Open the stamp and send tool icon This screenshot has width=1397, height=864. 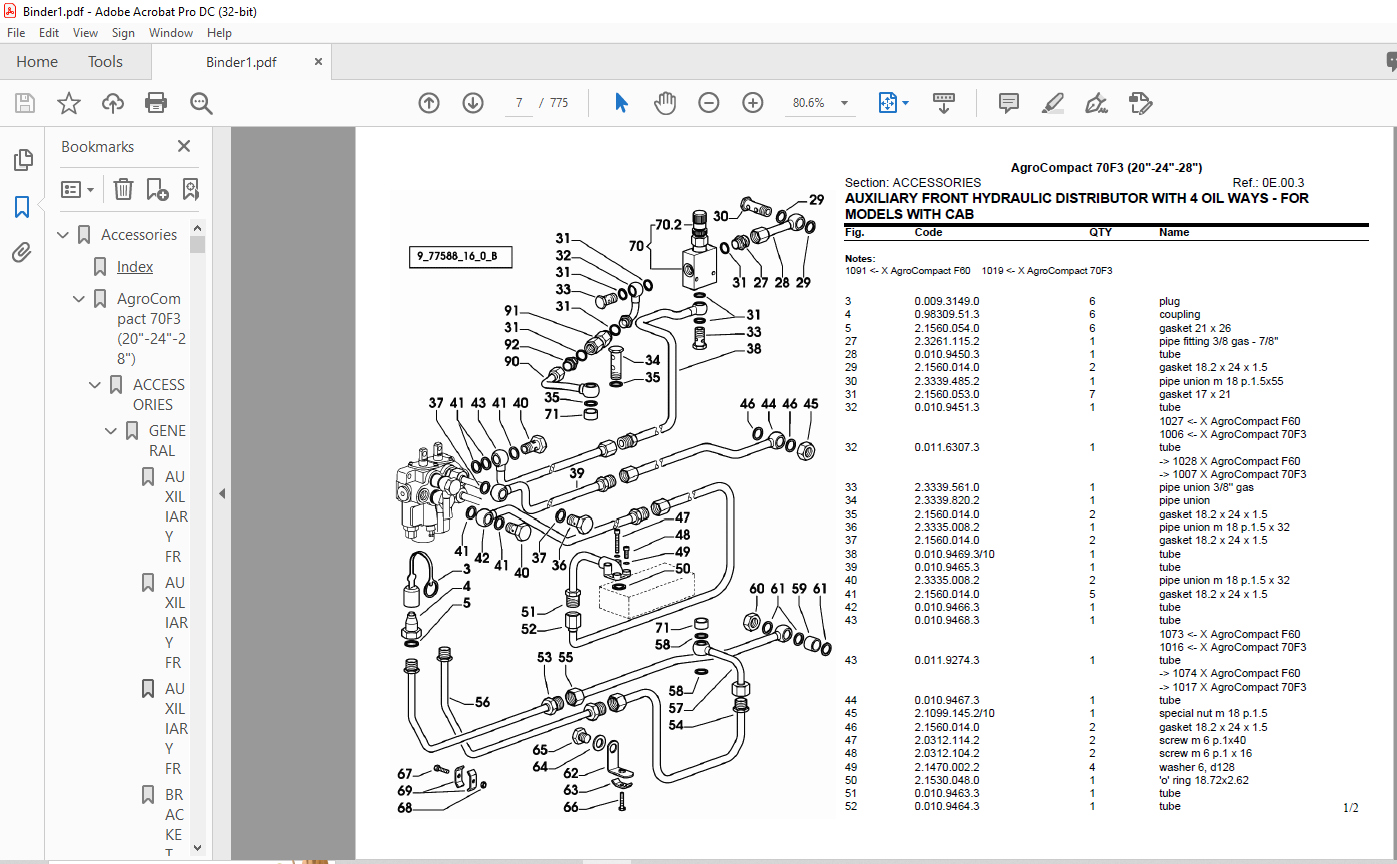1140,103
